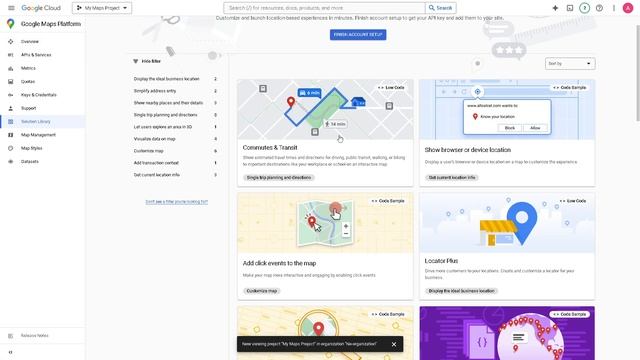The height and width of the screenshot is (360, 640).
Task: Click Show browser or device location title
Action: [467, 150]
